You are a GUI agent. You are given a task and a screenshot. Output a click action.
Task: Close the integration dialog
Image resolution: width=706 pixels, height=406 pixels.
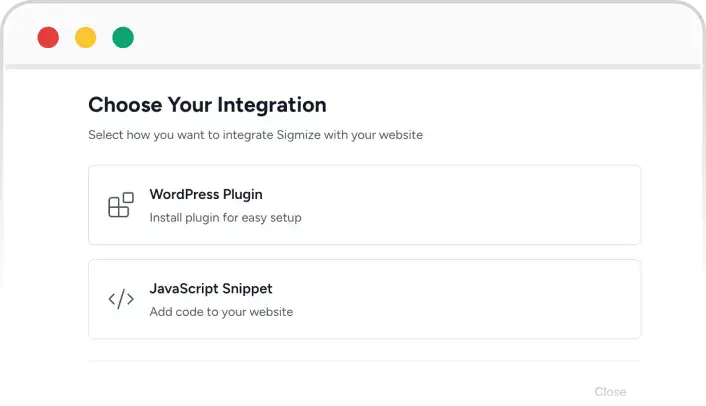click(610, 392)
